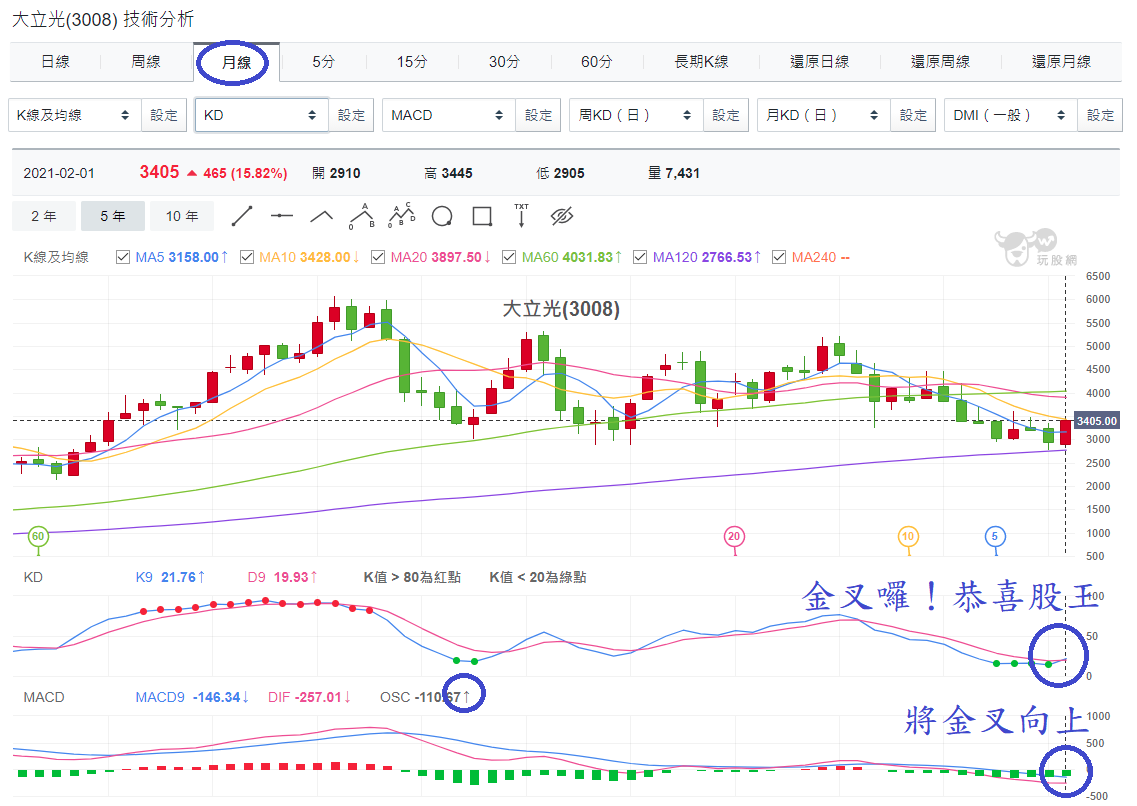Open the KD indicator dropdown
The width and height of the screenshot is (1137, 806).
coord(262,115)
